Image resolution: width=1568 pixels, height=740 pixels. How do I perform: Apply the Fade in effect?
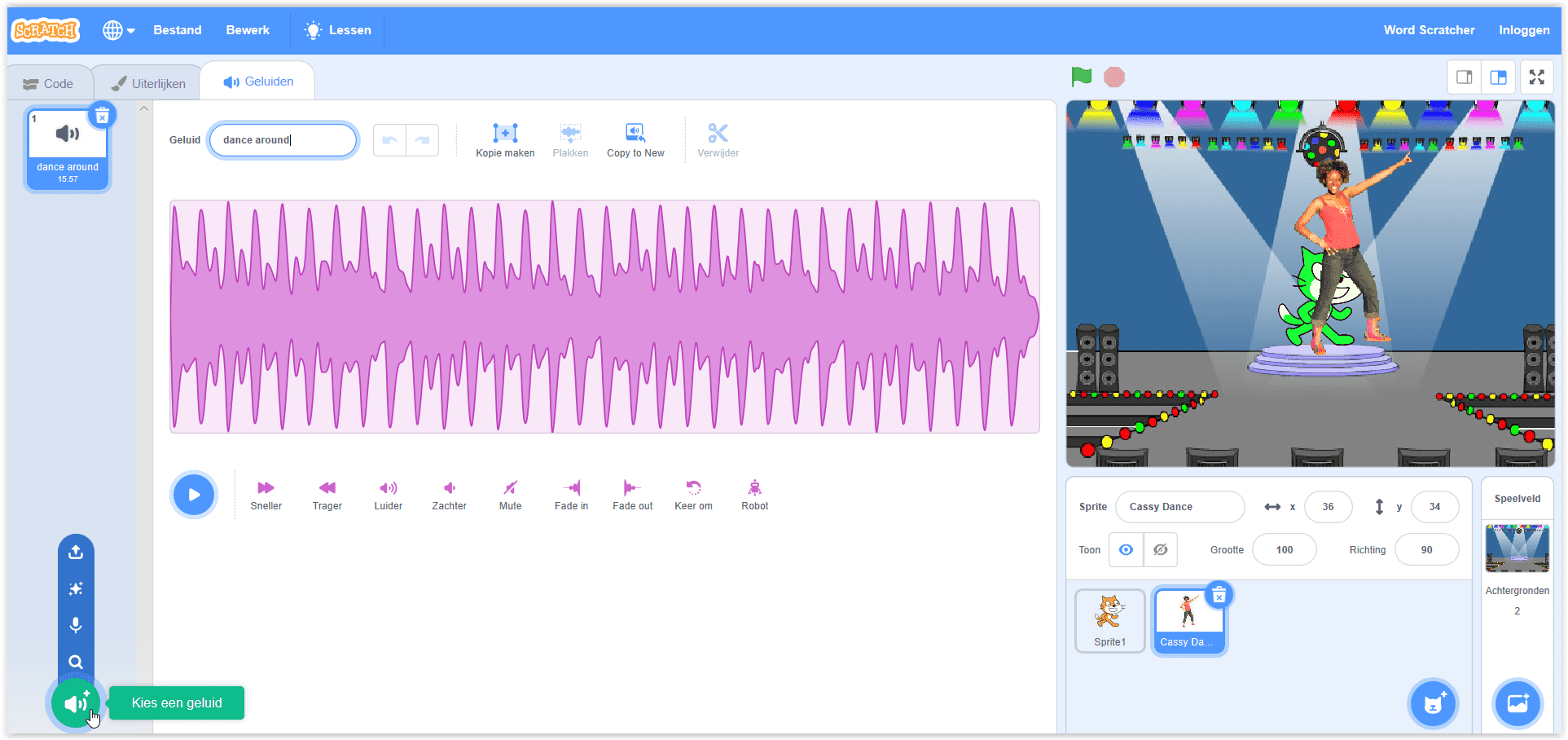coord(571,494)
